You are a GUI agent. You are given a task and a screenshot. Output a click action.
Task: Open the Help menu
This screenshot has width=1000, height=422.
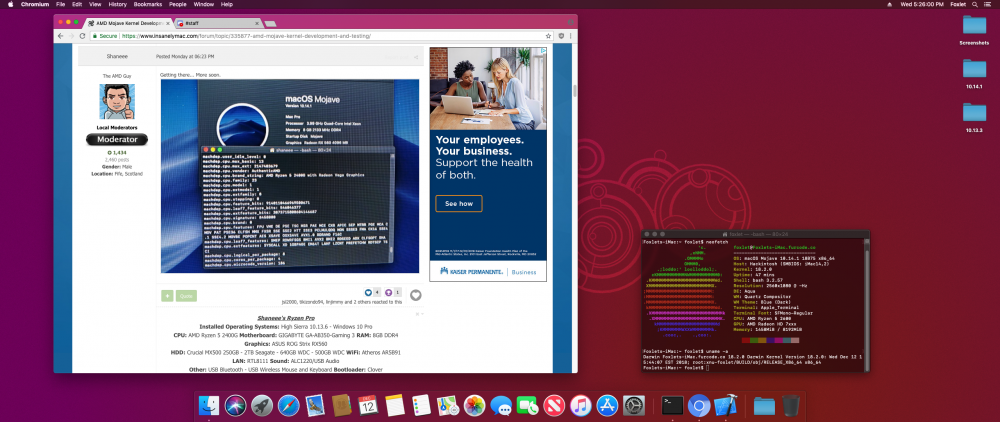tap(226, 4)
